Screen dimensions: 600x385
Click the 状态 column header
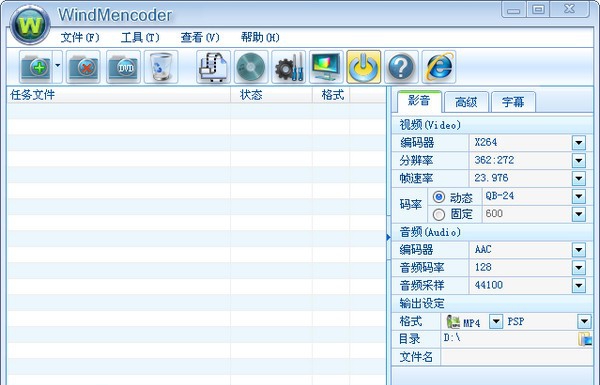tap(271, 95)
